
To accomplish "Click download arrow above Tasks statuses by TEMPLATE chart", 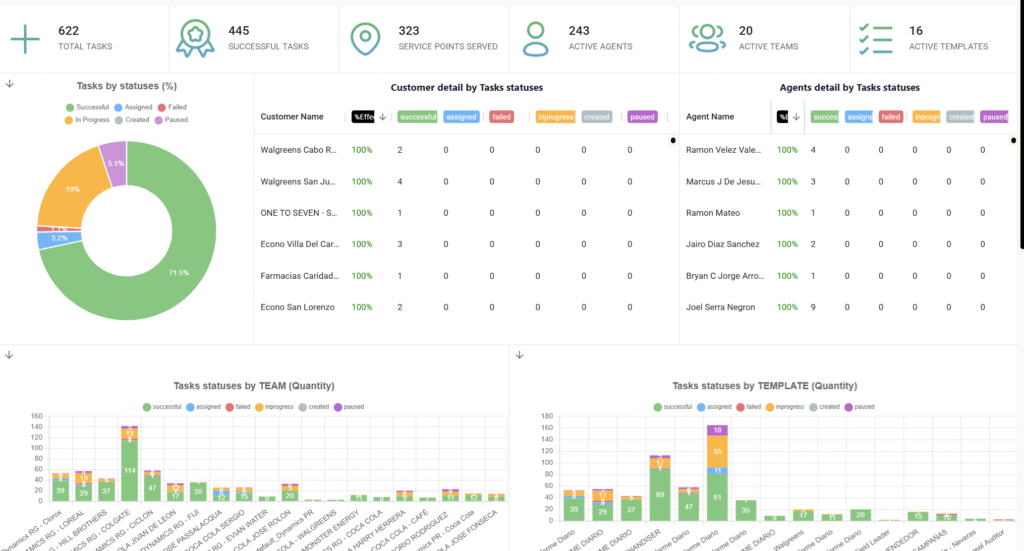I will coord(519,355).
